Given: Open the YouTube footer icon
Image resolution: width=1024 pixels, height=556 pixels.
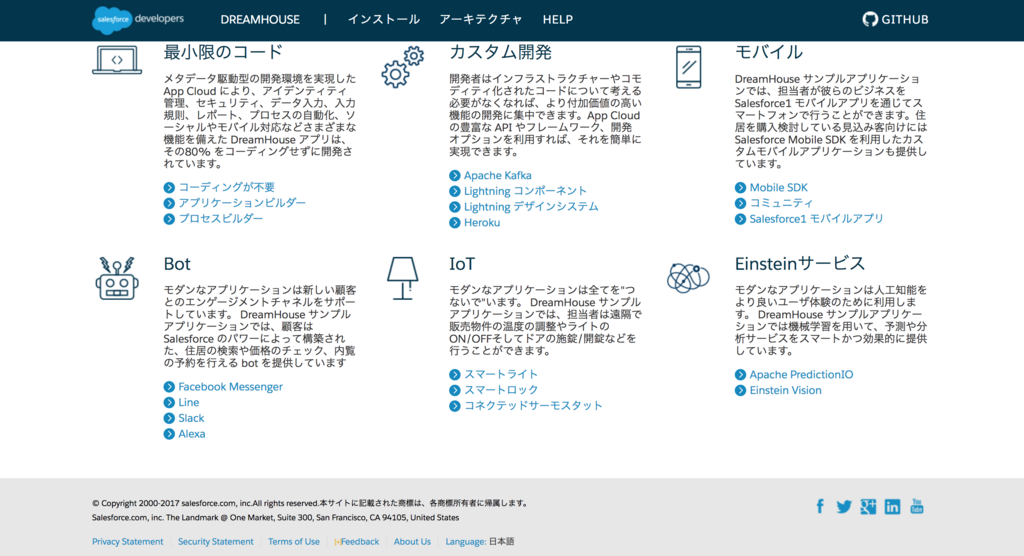Looking at the screenshot, I should (x=917, y=506).
